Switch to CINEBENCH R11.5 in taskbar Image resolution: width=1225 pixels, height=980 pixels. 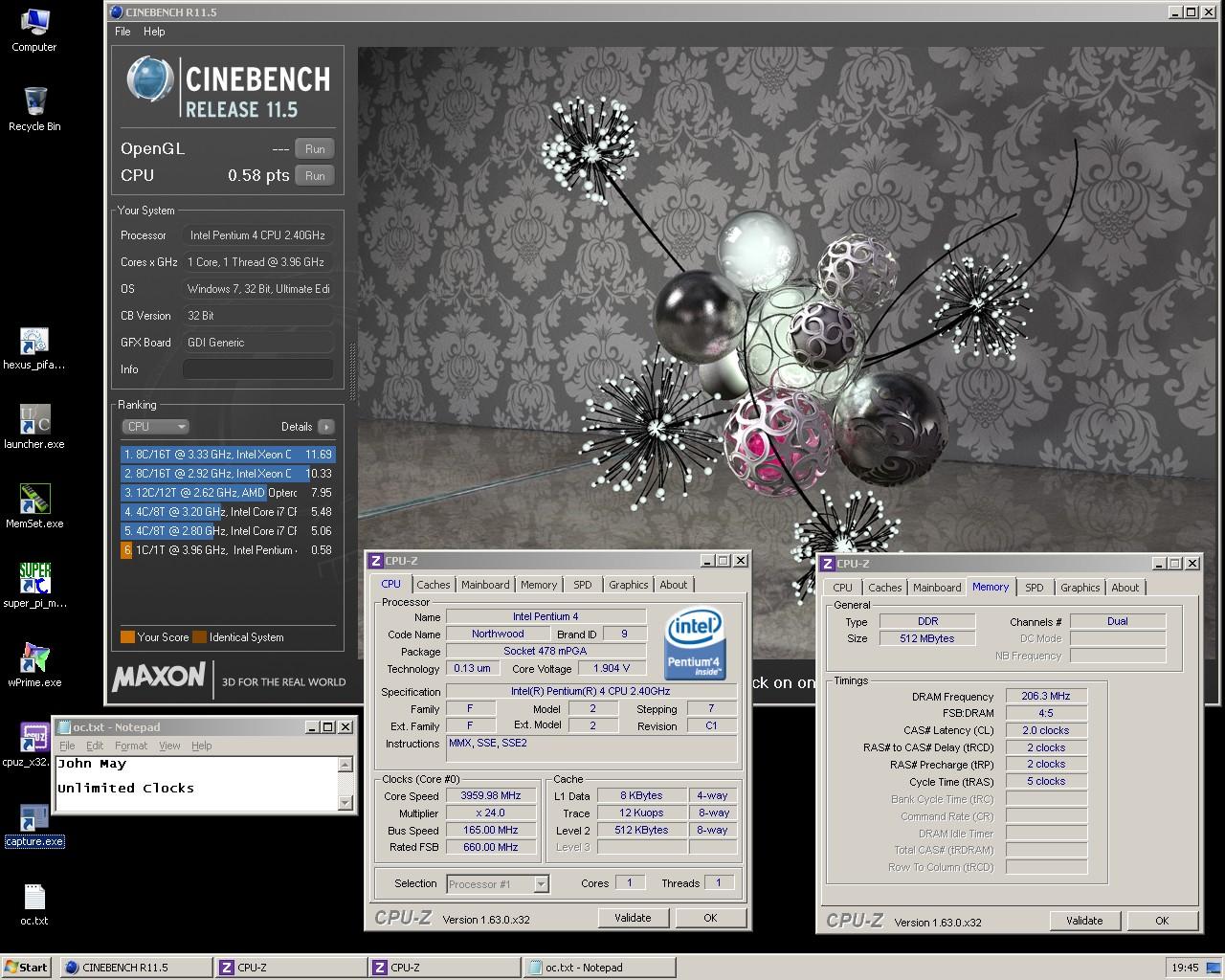click(x=136, y=968)
